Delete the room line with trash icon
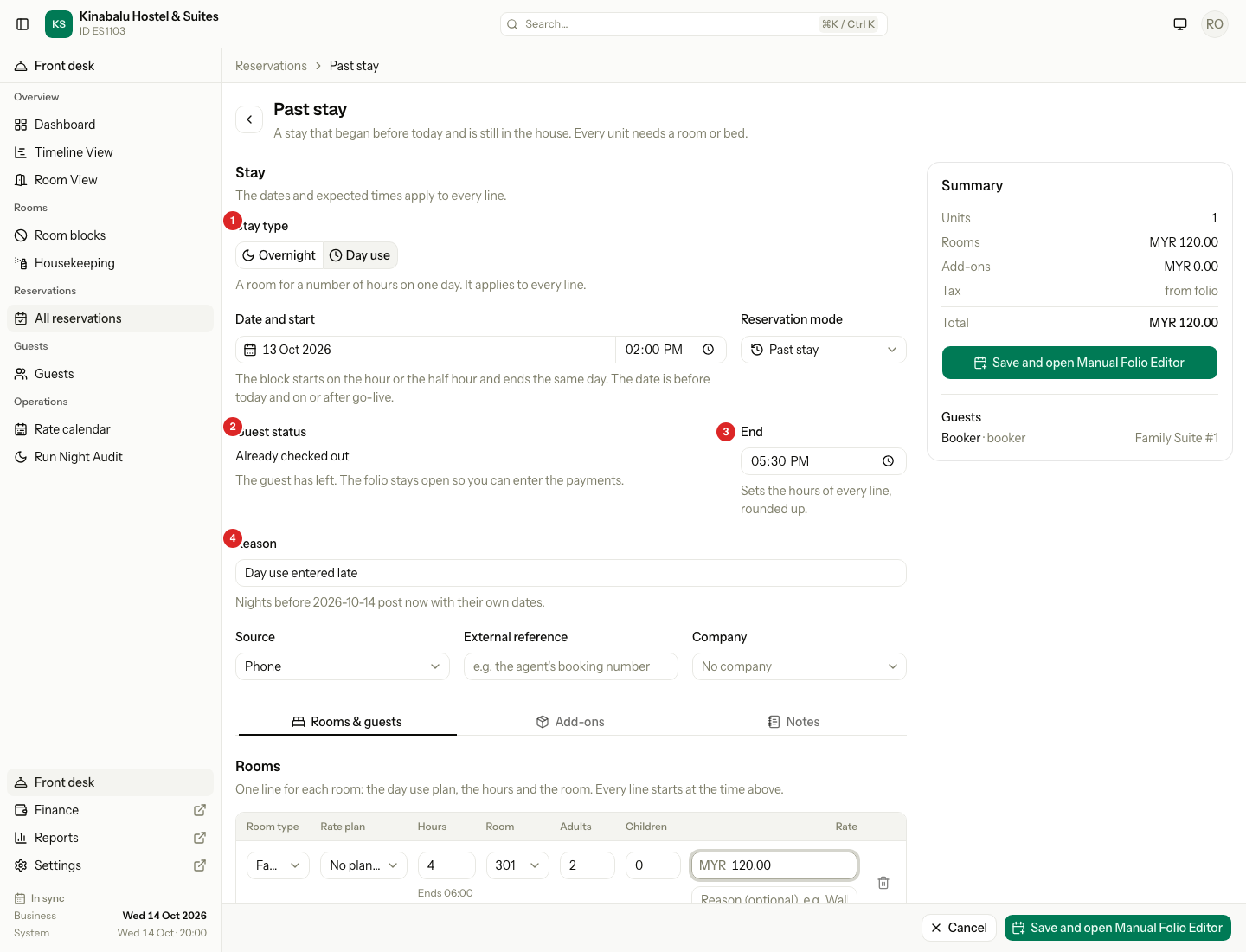1246x952 pixels. click(x=883, y=883)
